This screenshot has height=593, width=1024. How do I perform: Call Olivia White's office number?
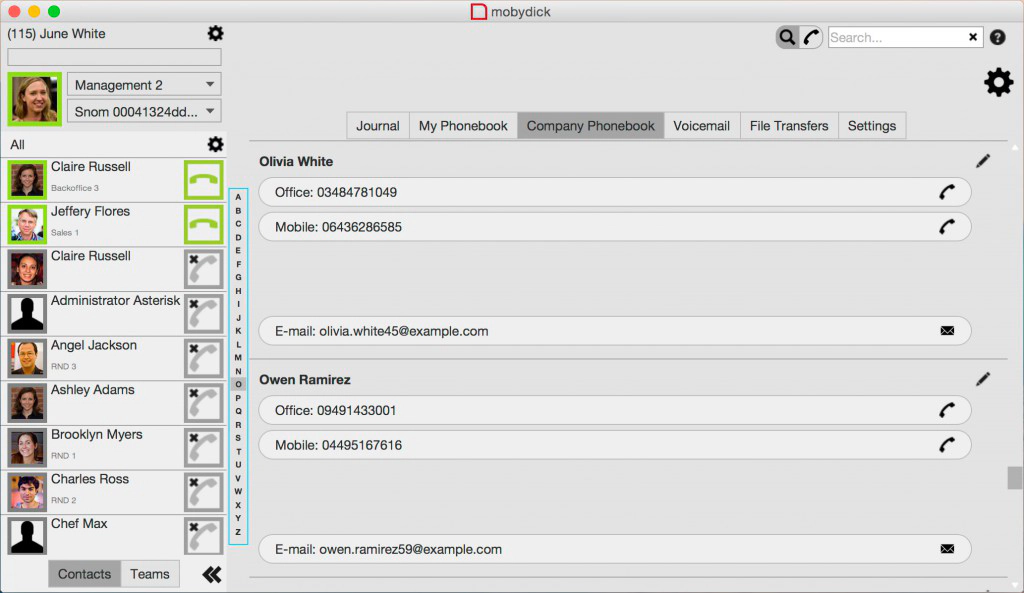pos(946,192)
